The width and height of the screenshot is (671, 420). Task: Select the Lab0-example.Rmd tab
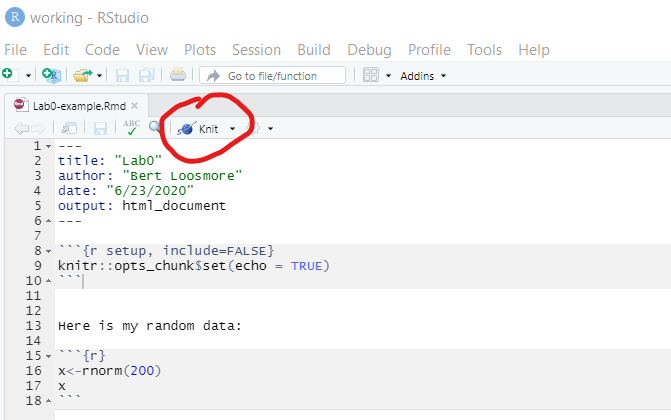coord(79,106)
